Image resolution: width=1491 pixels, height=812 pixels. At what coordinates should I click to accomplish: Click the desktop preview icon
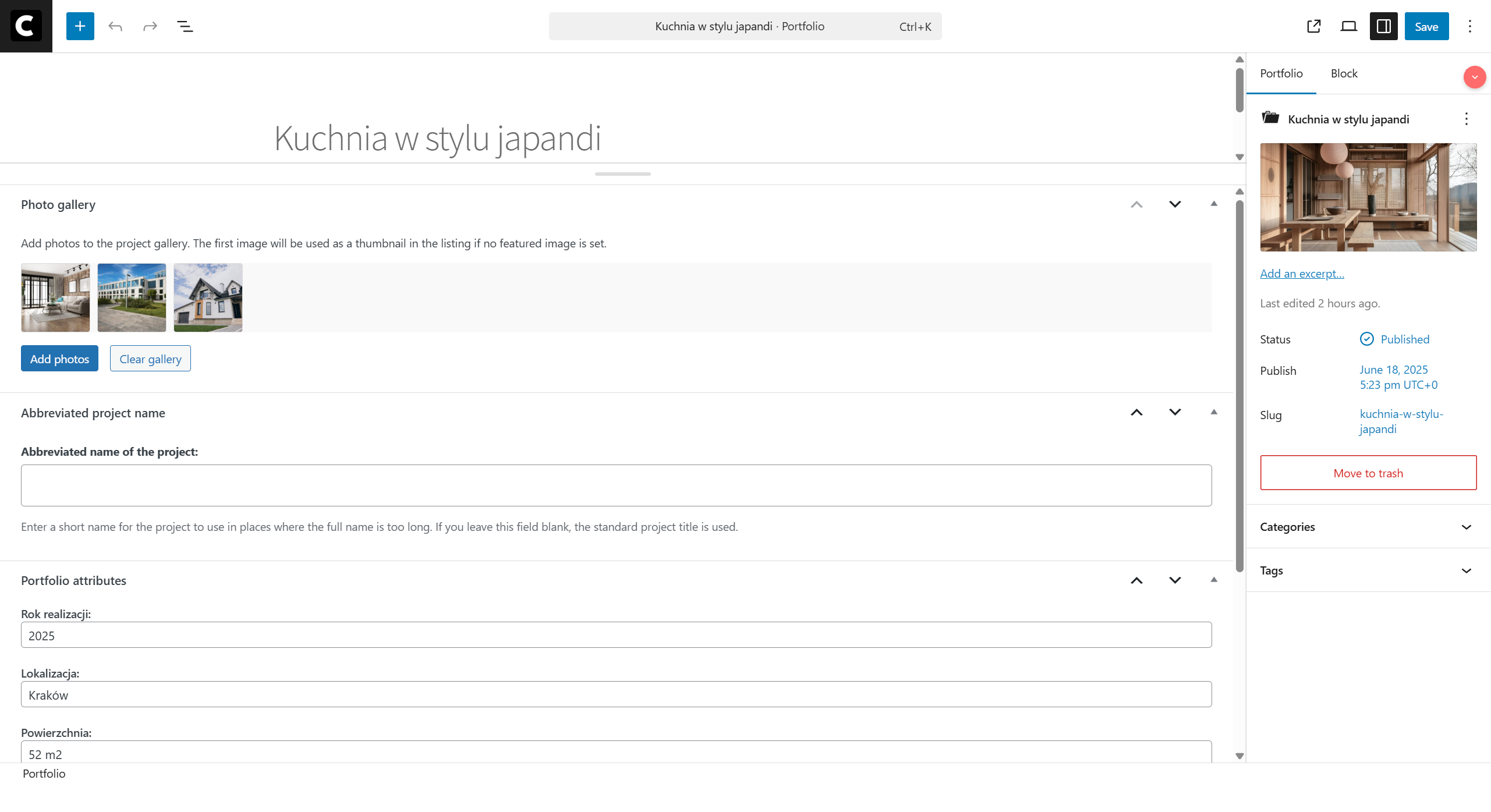coord(1348,26)
